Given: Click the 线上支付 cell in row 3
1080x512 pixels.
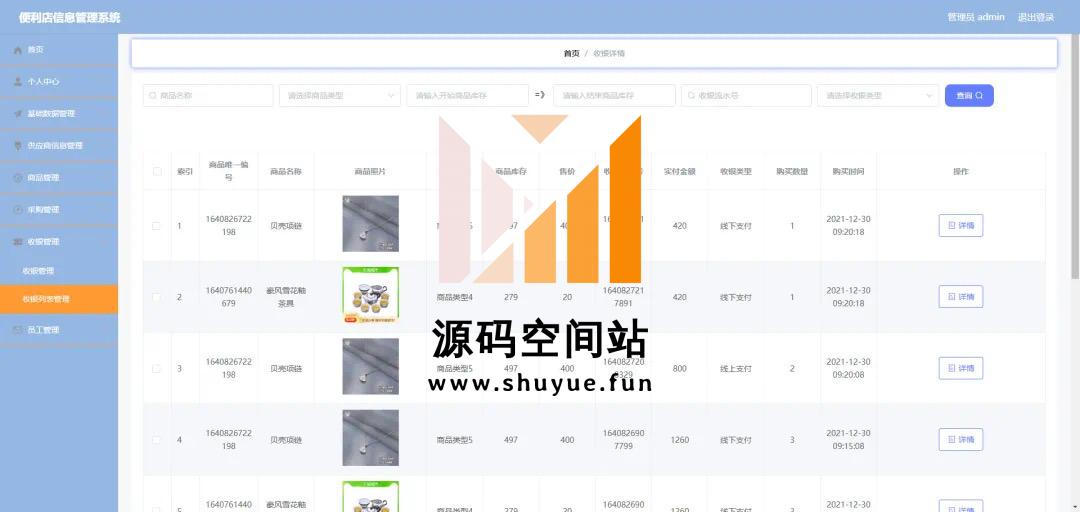Looking at the screenshot, I should (736, 369).
